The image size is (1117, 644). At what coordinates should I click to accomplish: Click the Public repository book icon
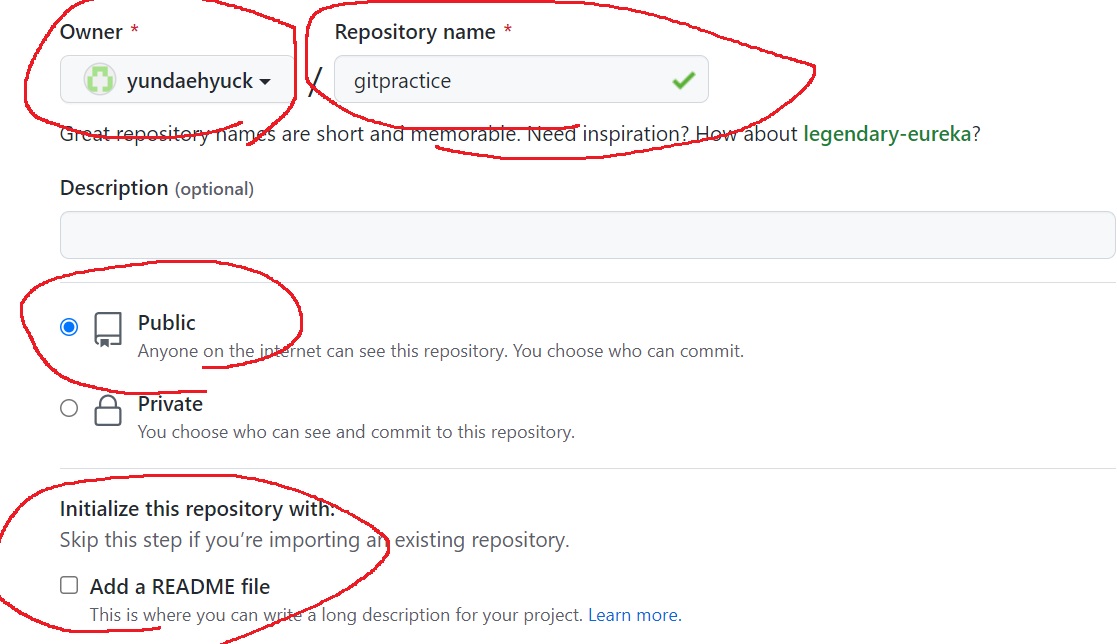coord(108,329)
